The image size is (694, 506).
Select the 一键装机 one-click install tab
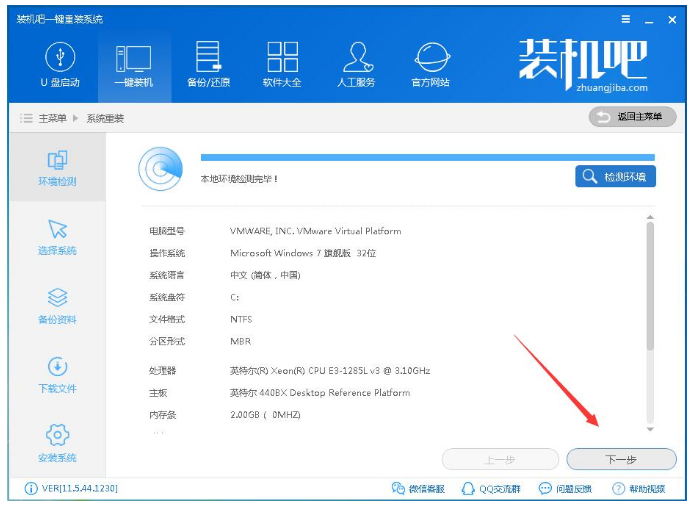coord(134,65)
